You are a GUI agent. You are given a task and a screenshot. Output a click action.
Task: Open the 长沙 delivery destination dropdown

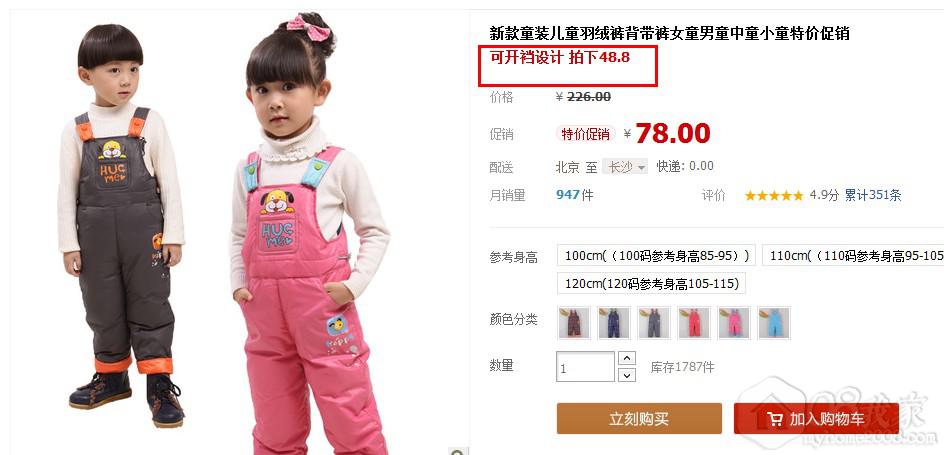[626, 167]
